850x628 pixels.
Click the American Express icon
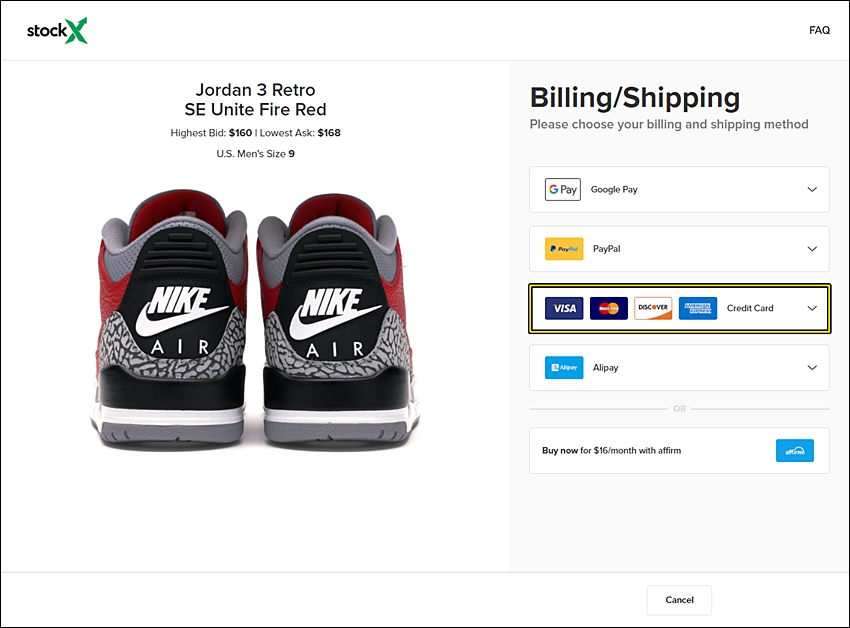pos(698,308)
